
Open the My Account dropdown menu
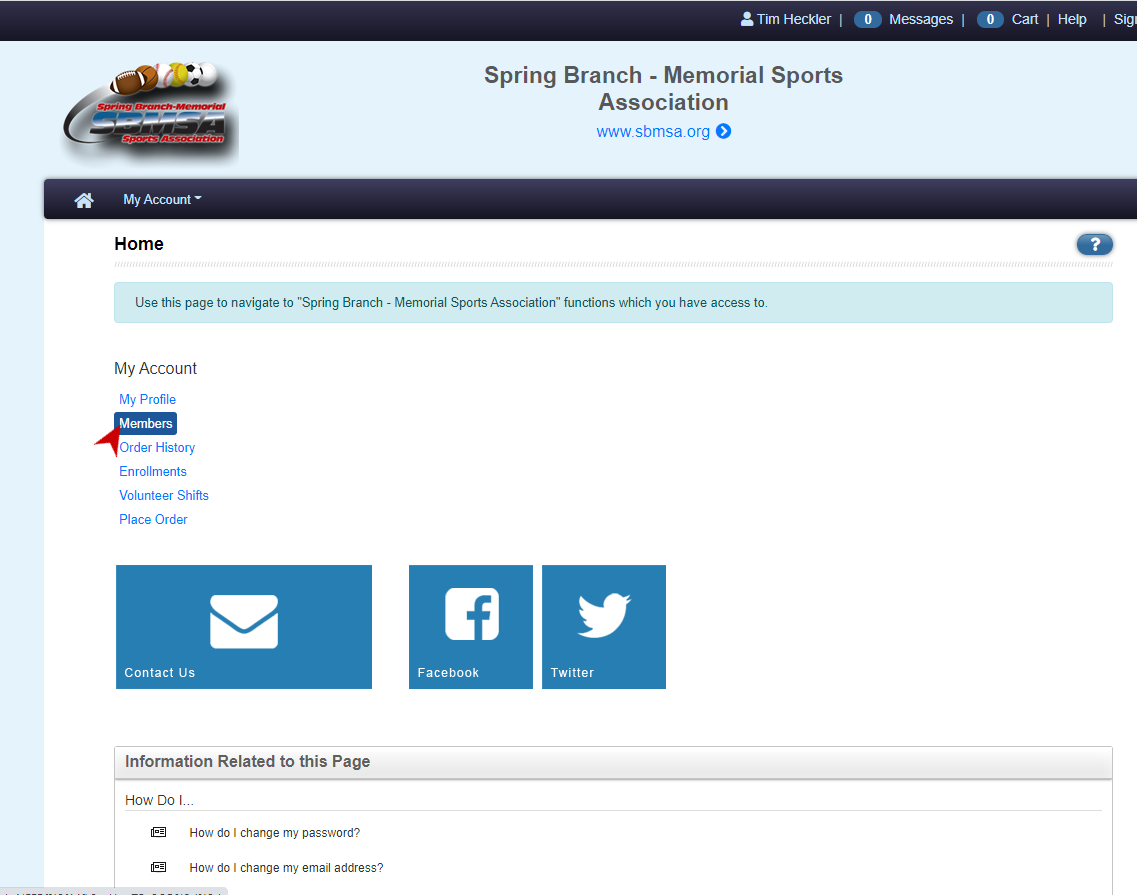coord(161,199)
